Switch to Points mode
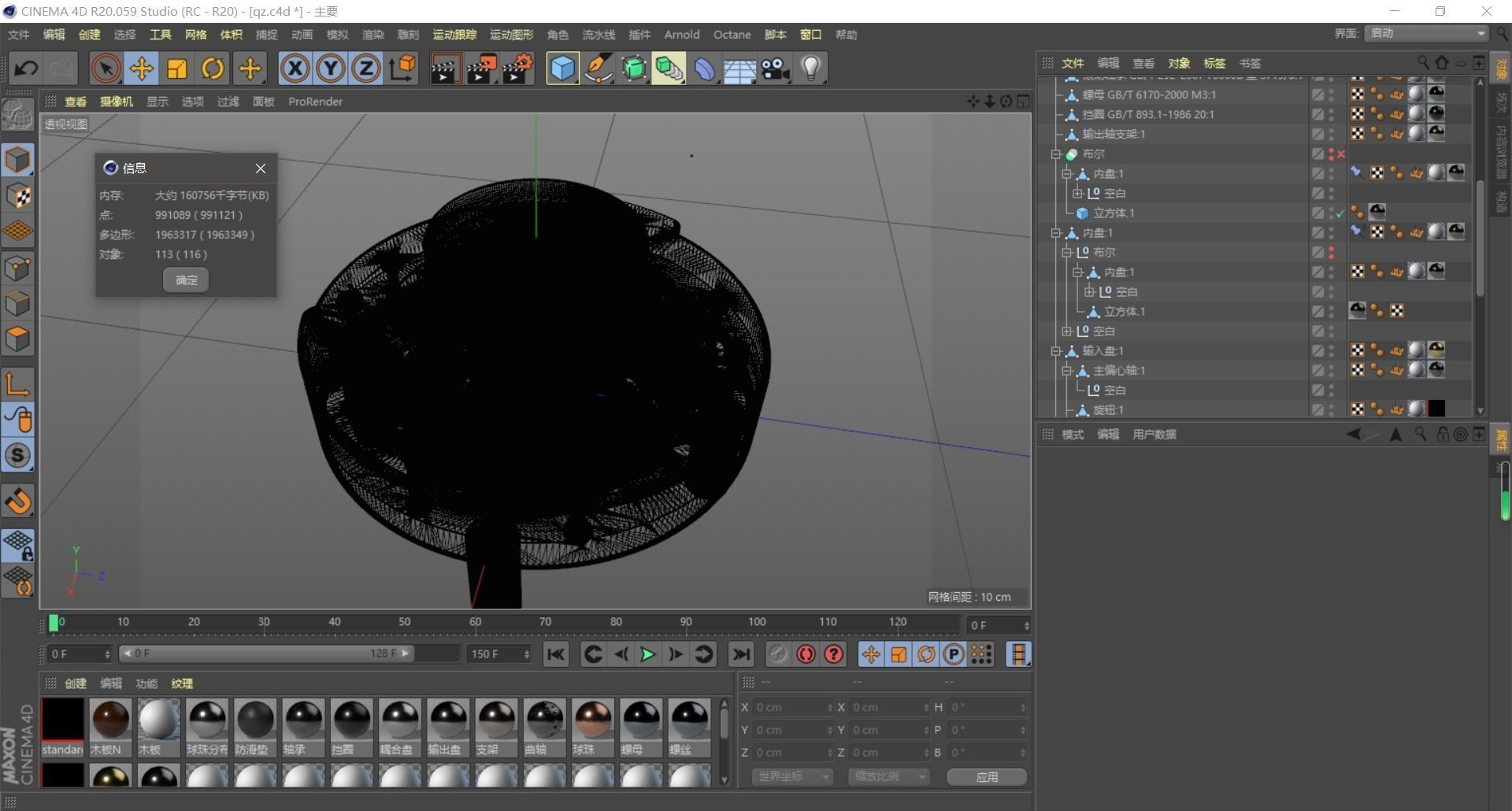The width and height of the screenshot is (1512, 811). click(17, 268)
